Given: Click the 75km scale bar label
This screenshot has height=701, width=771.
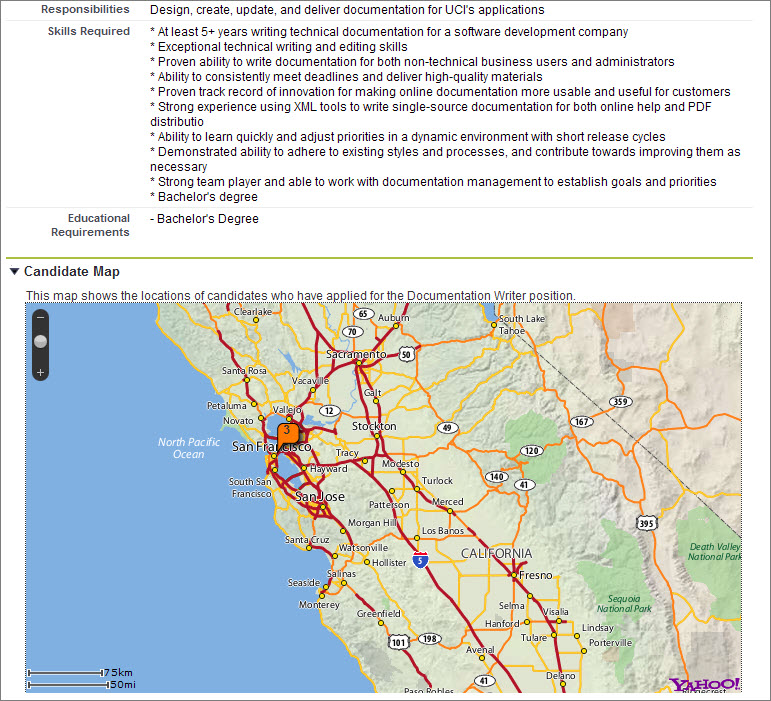Looking at the screenshot, I should (x=119, y=672).
